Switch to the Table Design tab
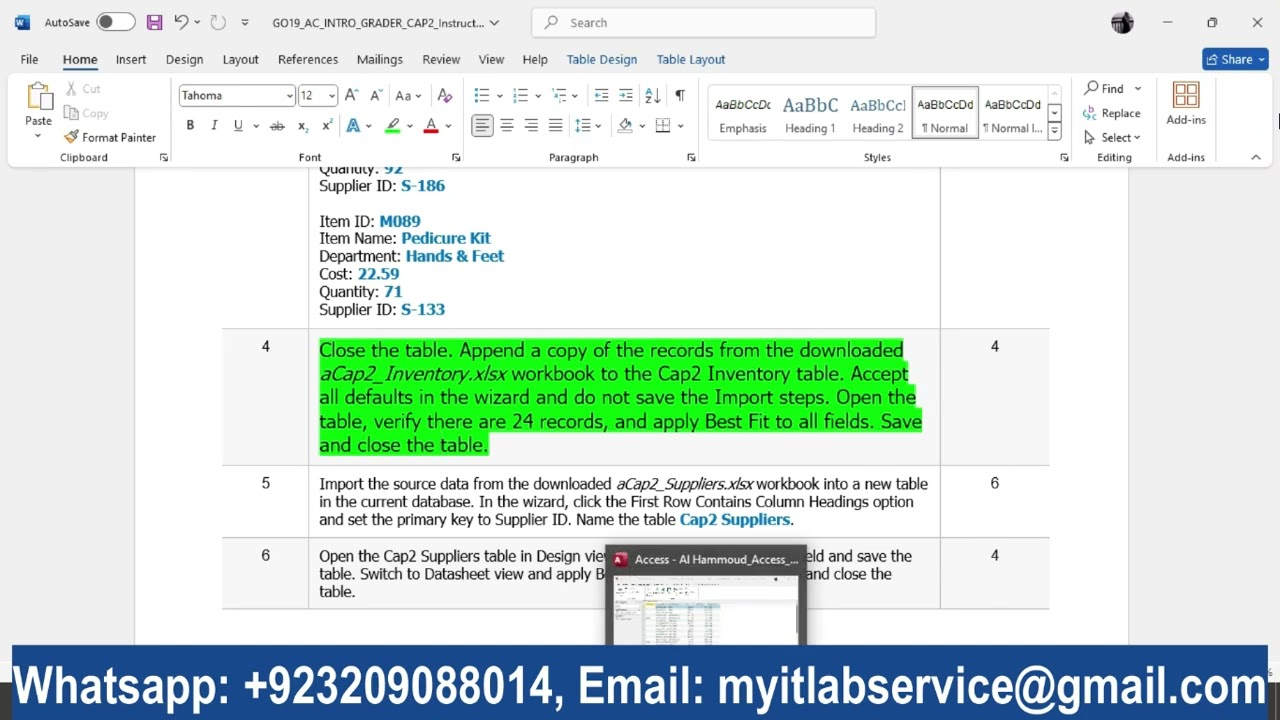The height and width of the screenshot is (720, 1280). click(602, 59)
